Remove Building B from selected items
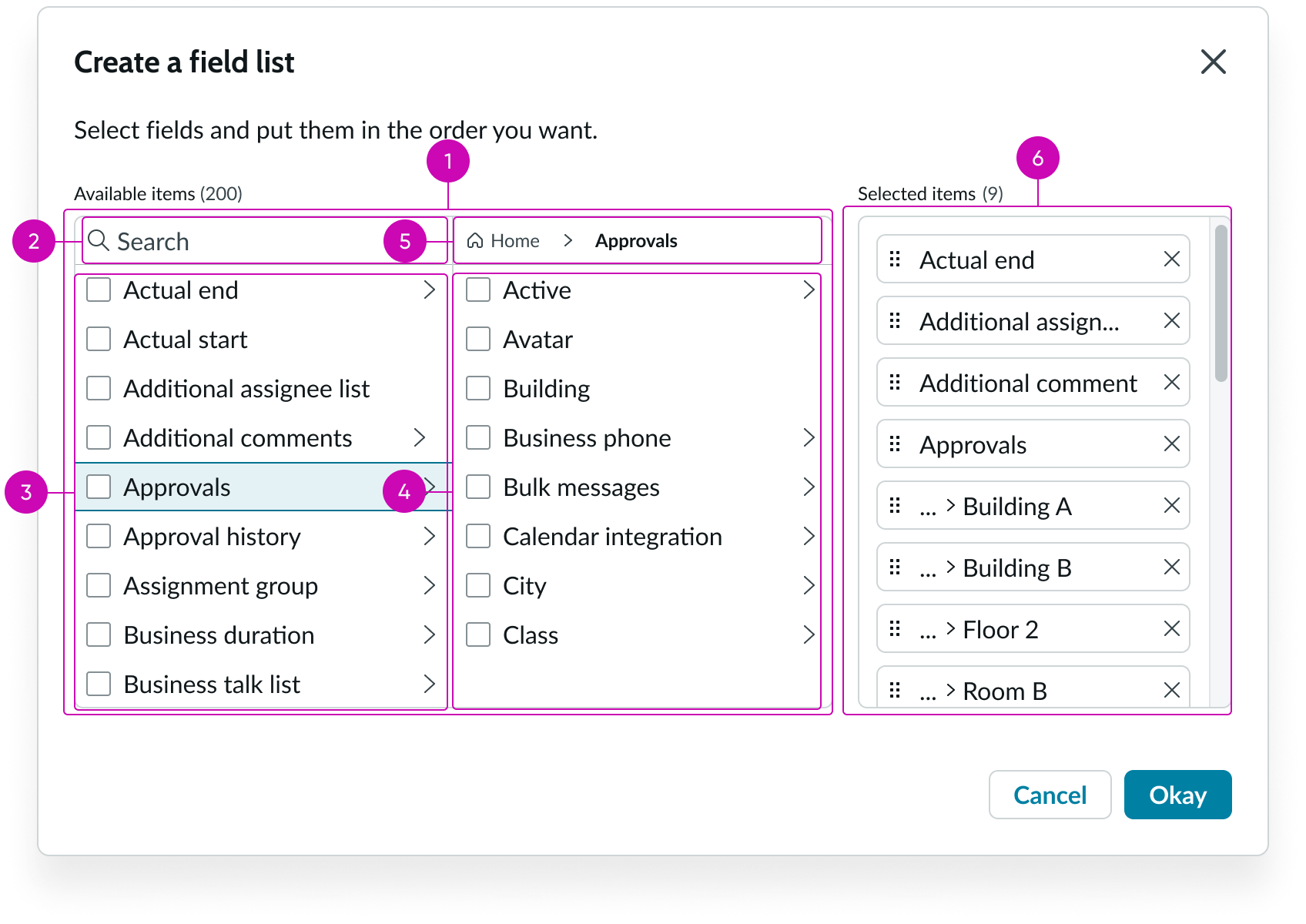The image size is (1306, 924). tap(1172, 567)
